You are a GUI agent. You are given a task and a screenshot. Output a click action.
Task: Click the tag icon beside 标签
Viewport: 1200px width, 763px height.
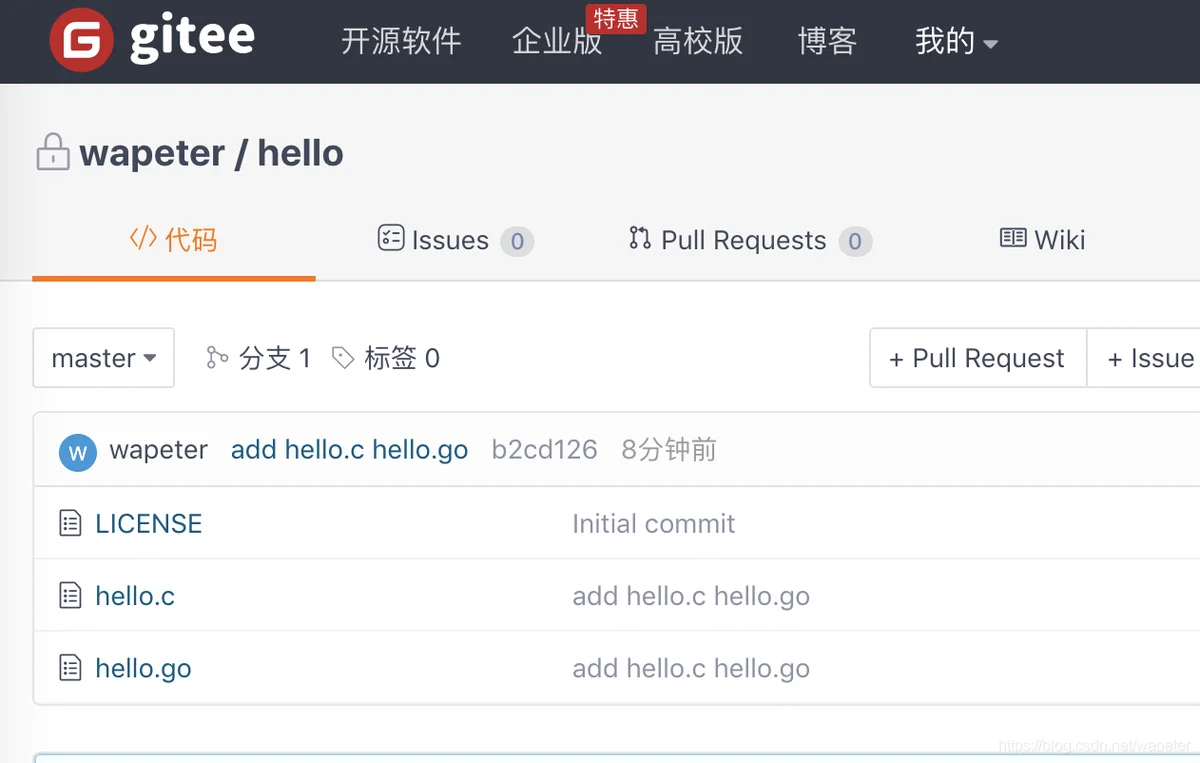(x=343, y=358)
